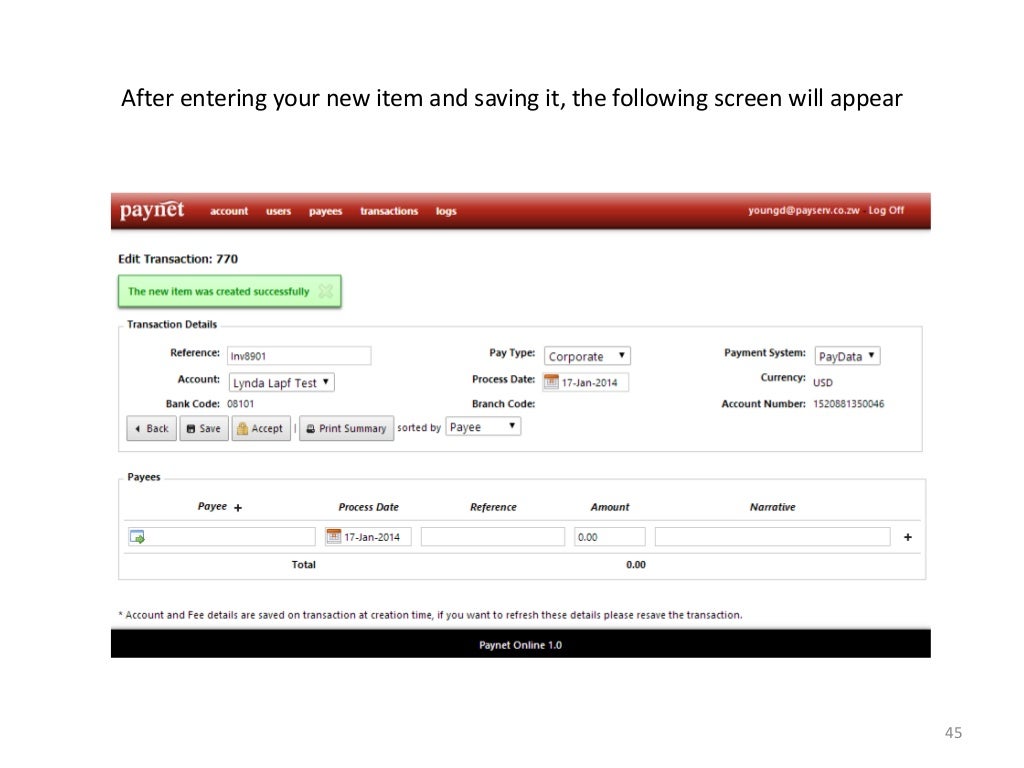Click the Process Date column header in Payees
1024x768 pixels.
click(x=368, y=507)
